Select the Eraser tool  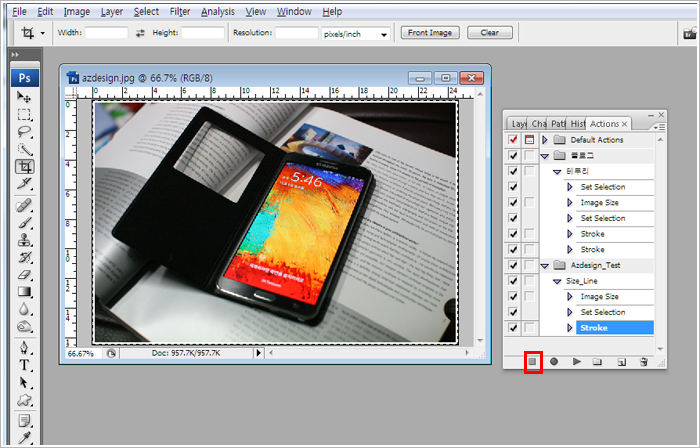pos(24,274)
